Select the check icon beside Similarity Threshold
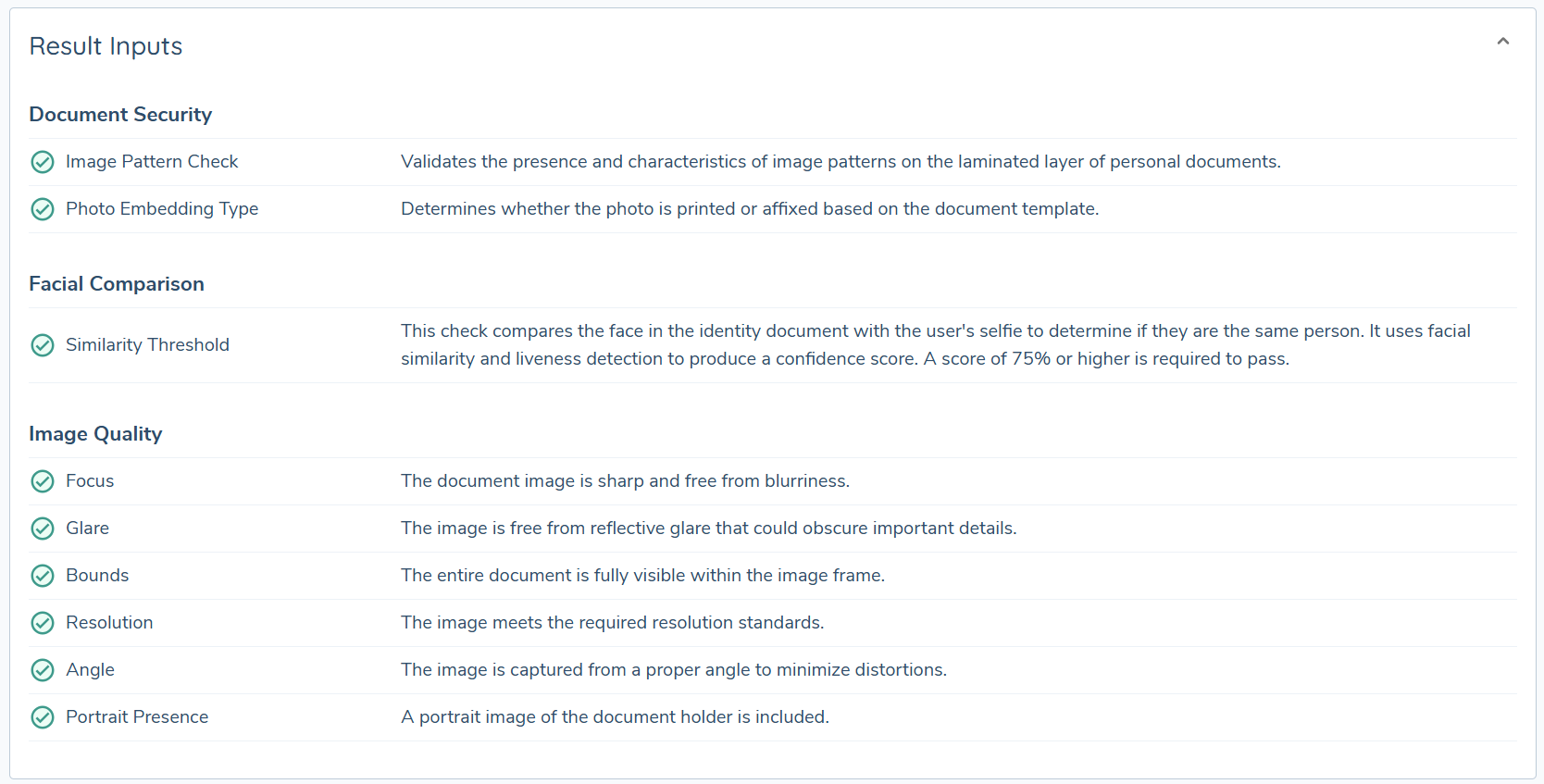 pos(42,345)
